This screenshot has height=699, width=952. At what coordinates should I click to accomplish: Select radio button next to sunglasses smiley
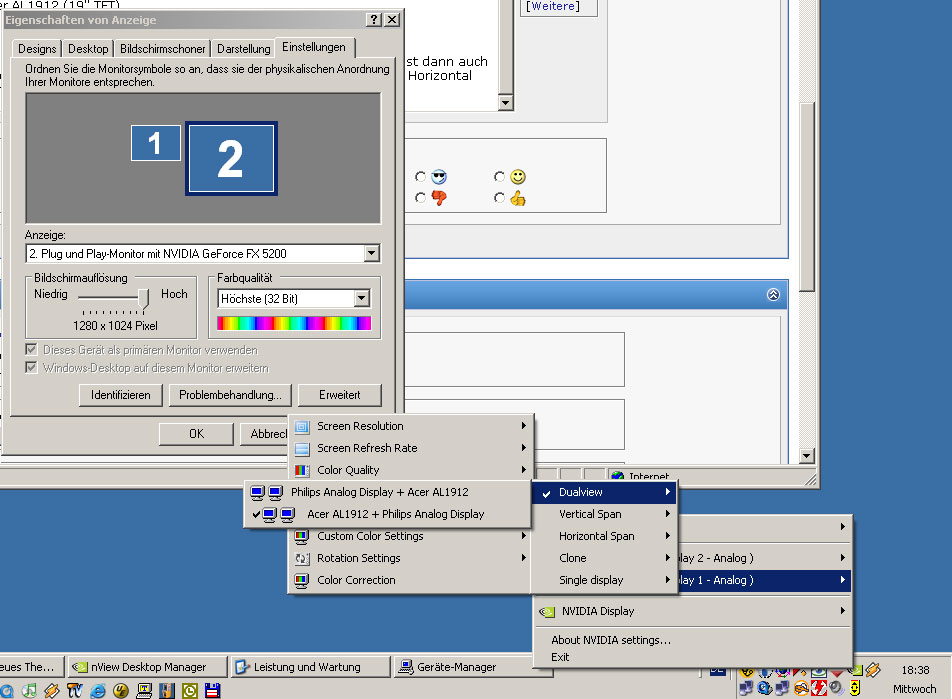pyautogui.click(x=420, y=177)
